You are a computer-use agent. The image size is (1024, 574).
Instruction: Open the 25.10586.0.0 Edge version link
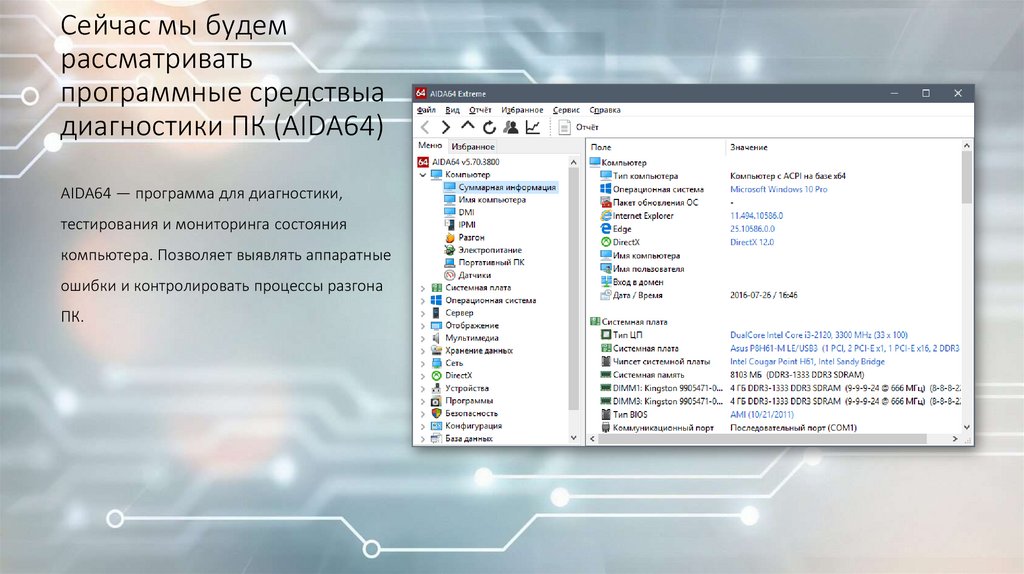[752, 229]
